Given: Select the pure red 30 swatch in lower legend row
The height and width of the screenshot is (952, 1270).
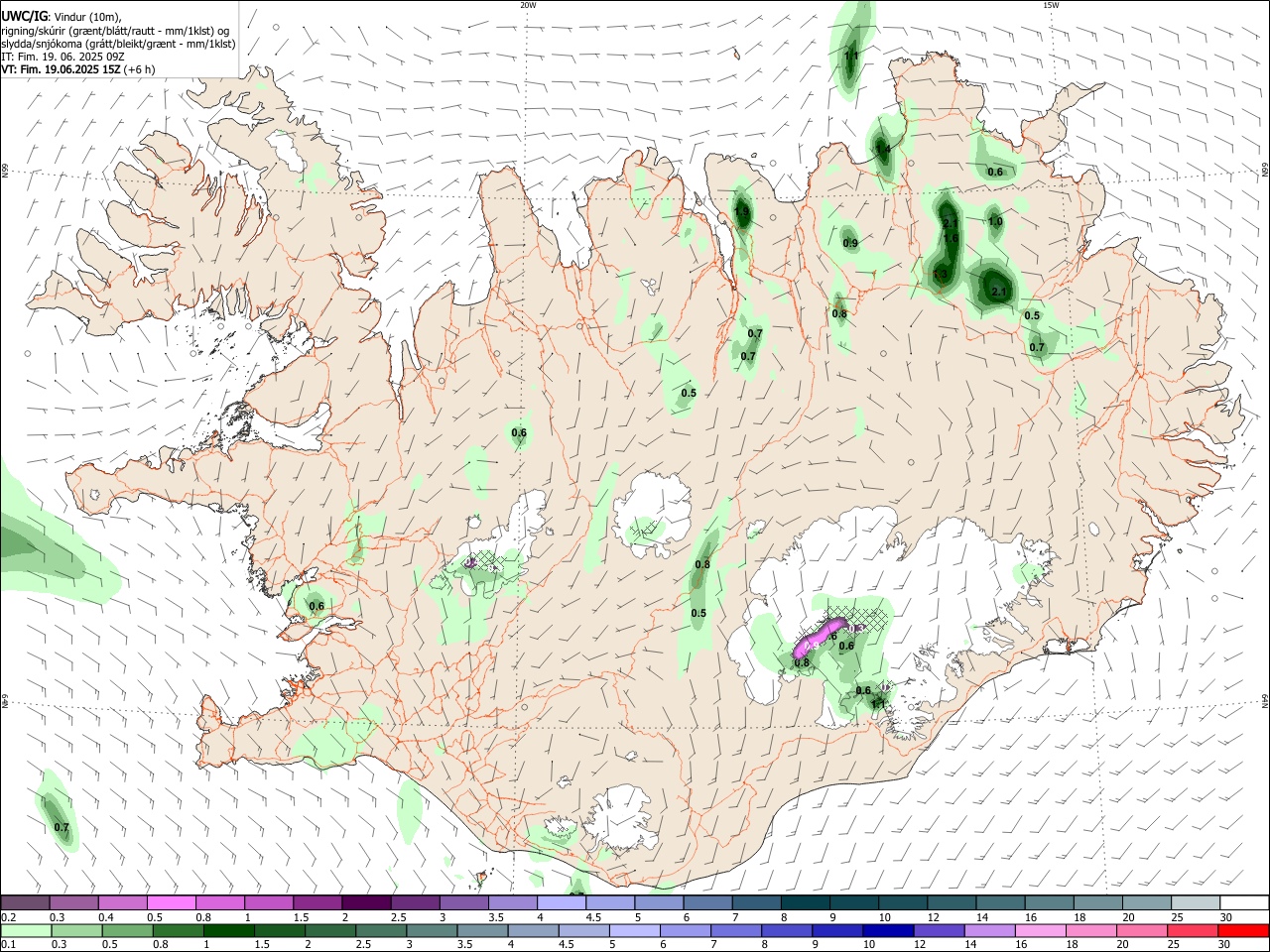Looking at the screenshot, I should tap(1242, 930).
